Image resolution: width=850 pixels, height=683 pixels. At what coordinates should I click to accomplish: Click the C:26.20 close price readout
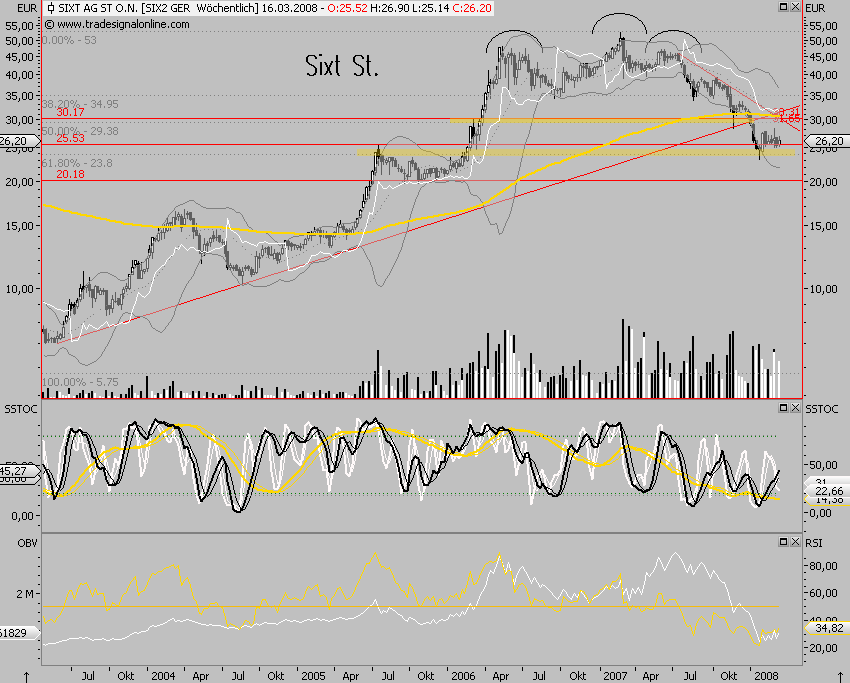[x=474, y=8]
